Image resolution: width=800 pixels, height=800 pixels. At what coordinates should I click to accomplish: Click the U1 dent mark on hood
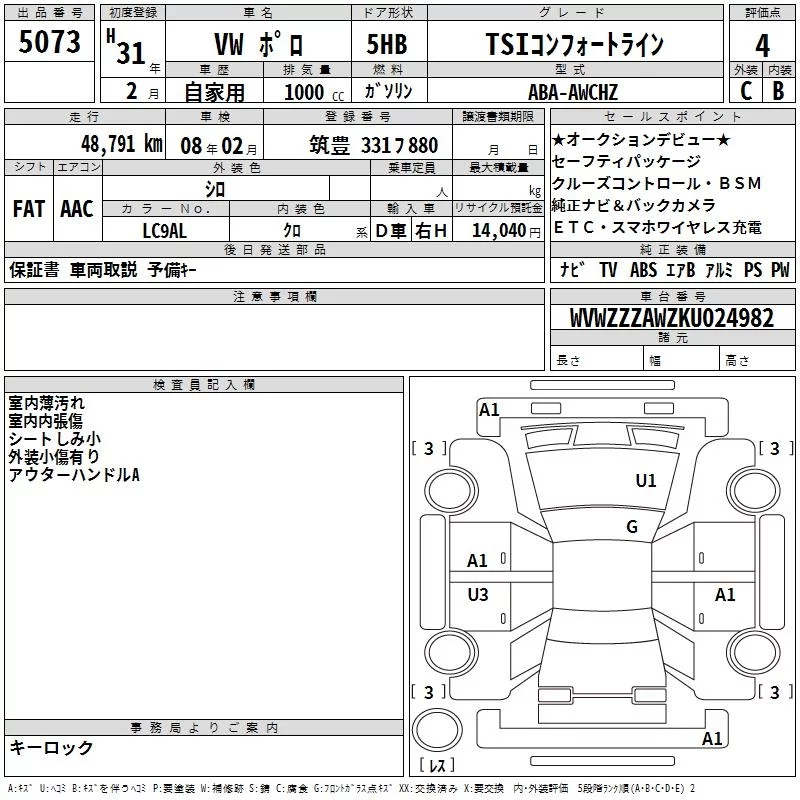click(645, 481)
